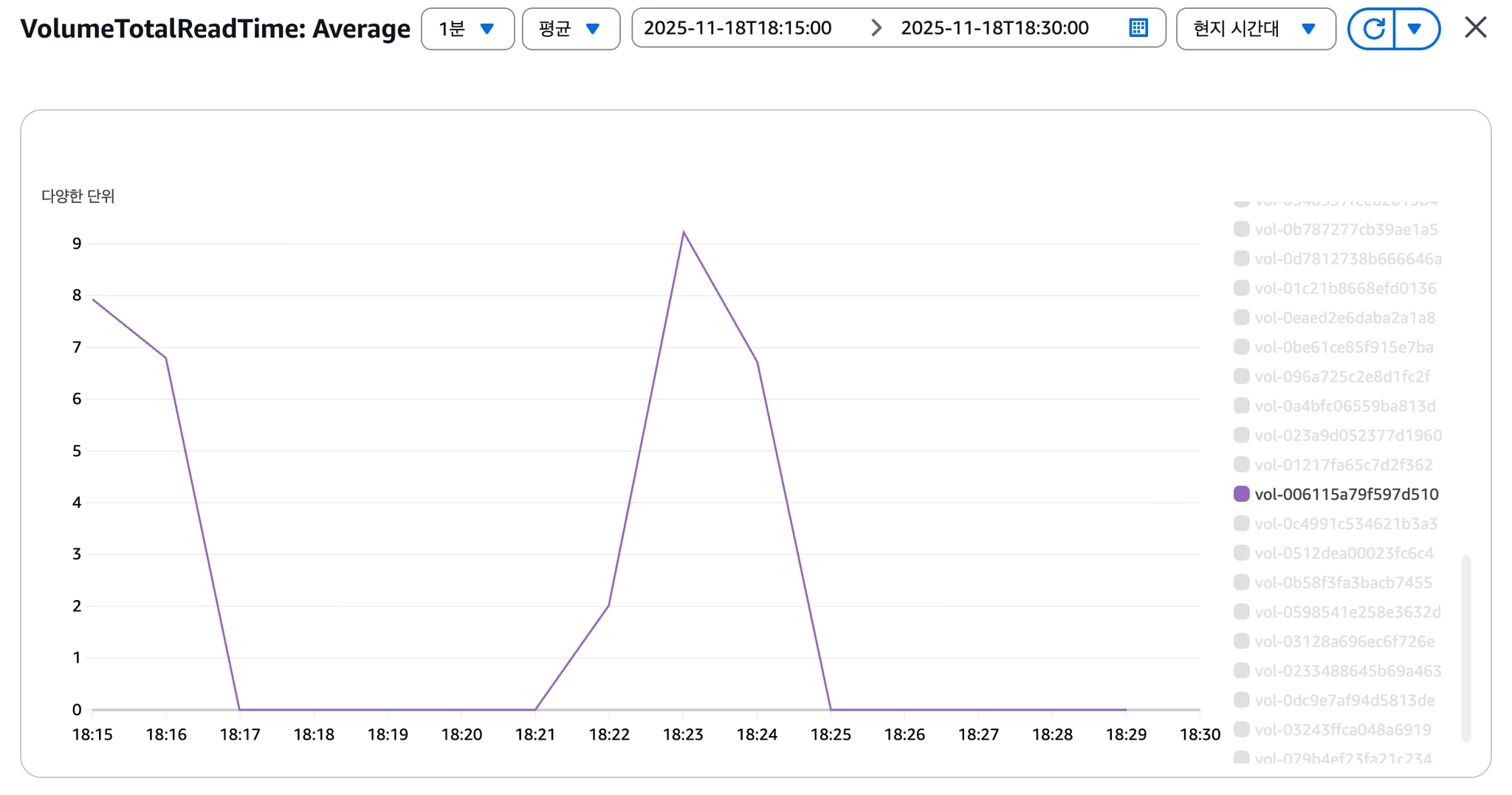Viewport: 1512px width, 795px height.
Task: Click the legend list scrollbar
Action: (x=1466, y=649)
